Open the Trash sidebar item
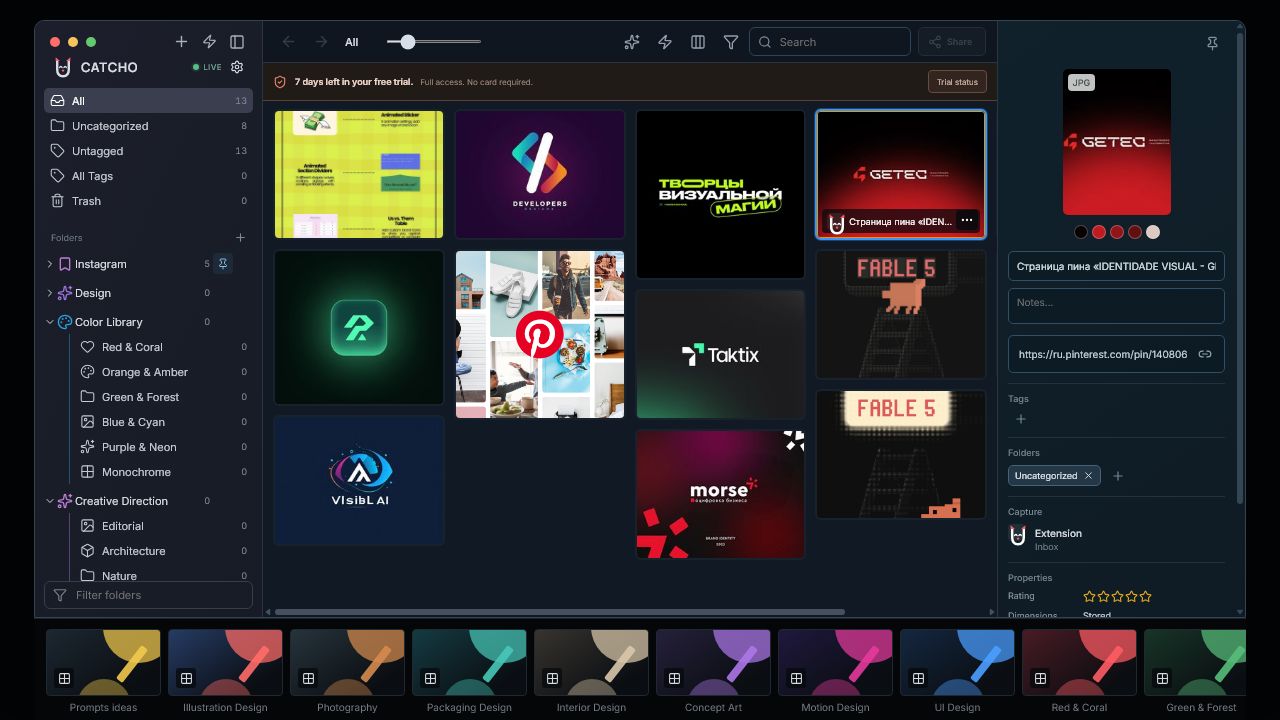The width and height of the screenshot is (1280, 720). (x=148, y=201)
